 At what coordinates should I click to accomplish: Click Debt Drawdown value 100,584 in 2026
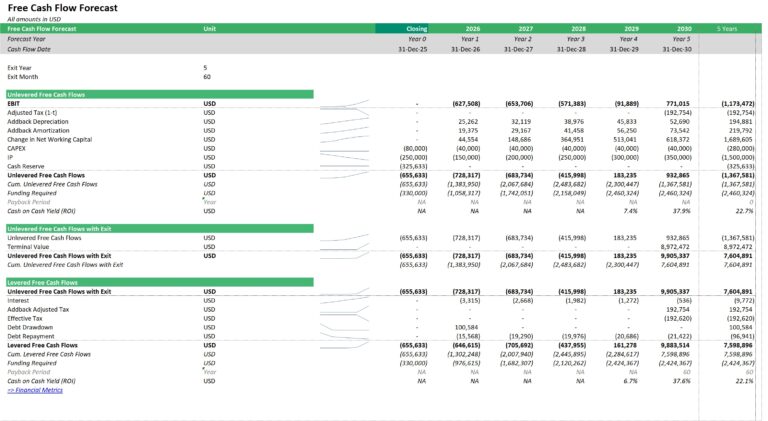pos(467,327)
